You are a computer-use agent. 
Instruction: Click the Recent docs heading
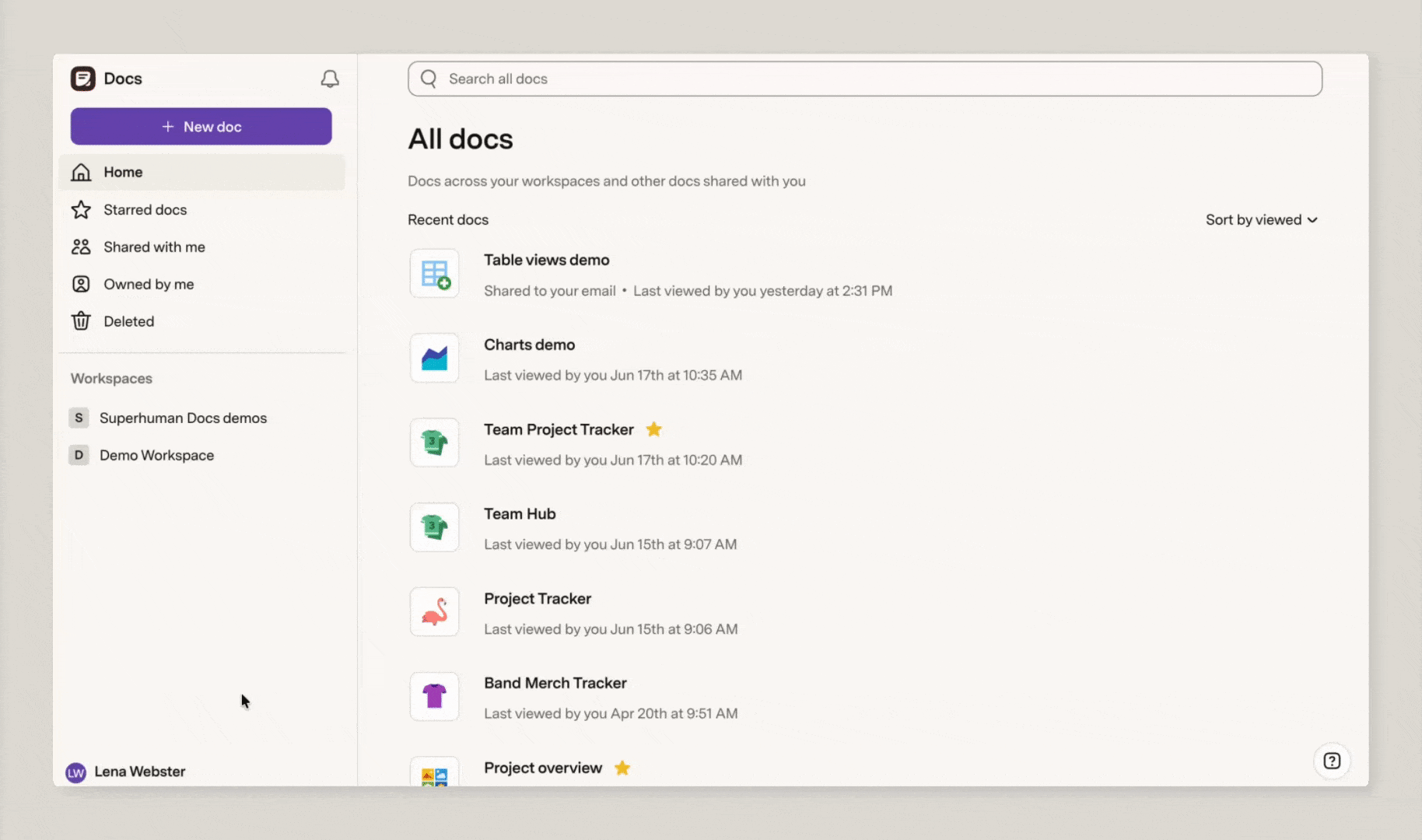[x=448, y=220]
